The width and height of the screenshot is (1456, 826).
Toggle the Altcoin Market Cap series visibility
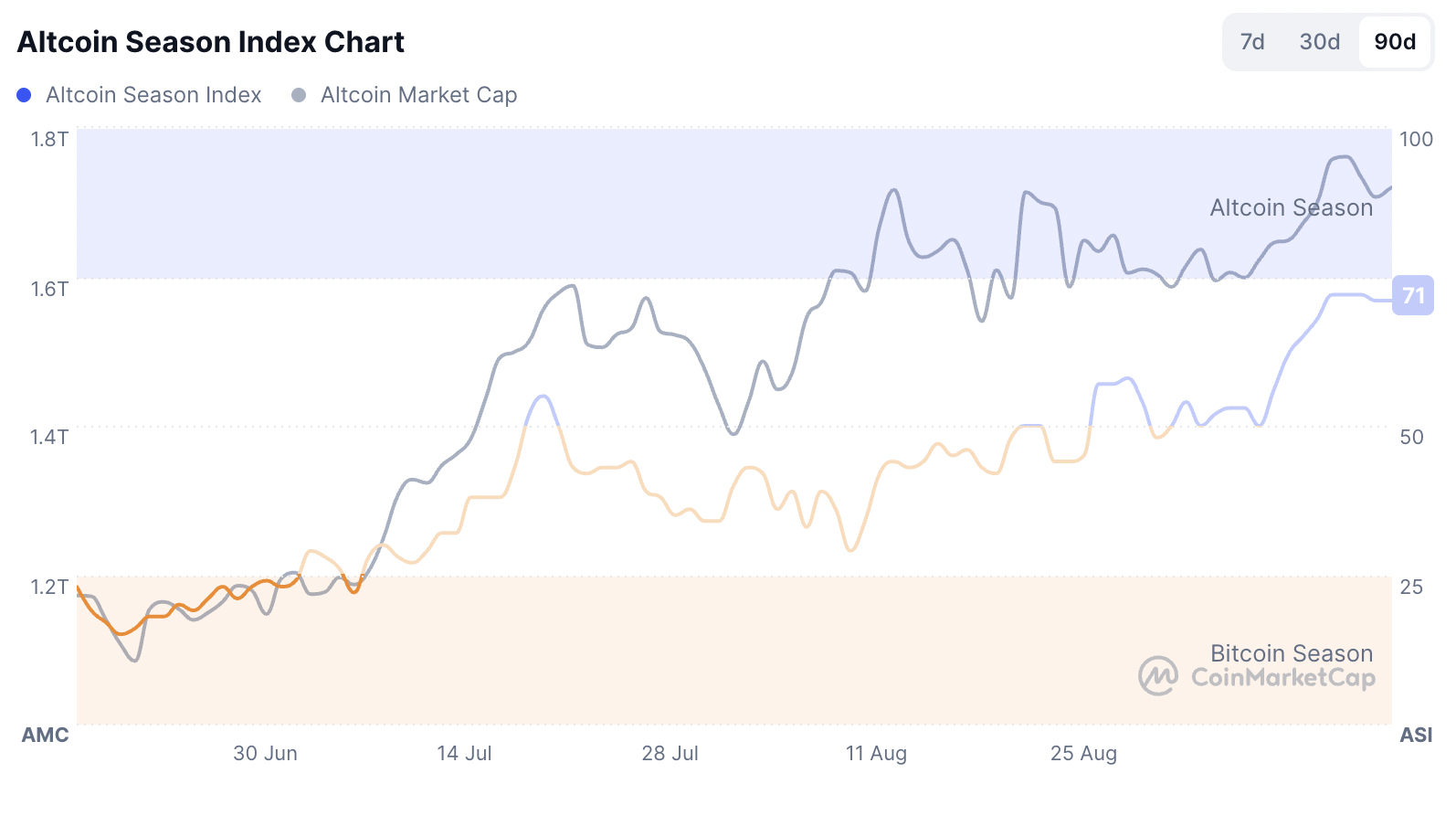click(x=417, y=94)
